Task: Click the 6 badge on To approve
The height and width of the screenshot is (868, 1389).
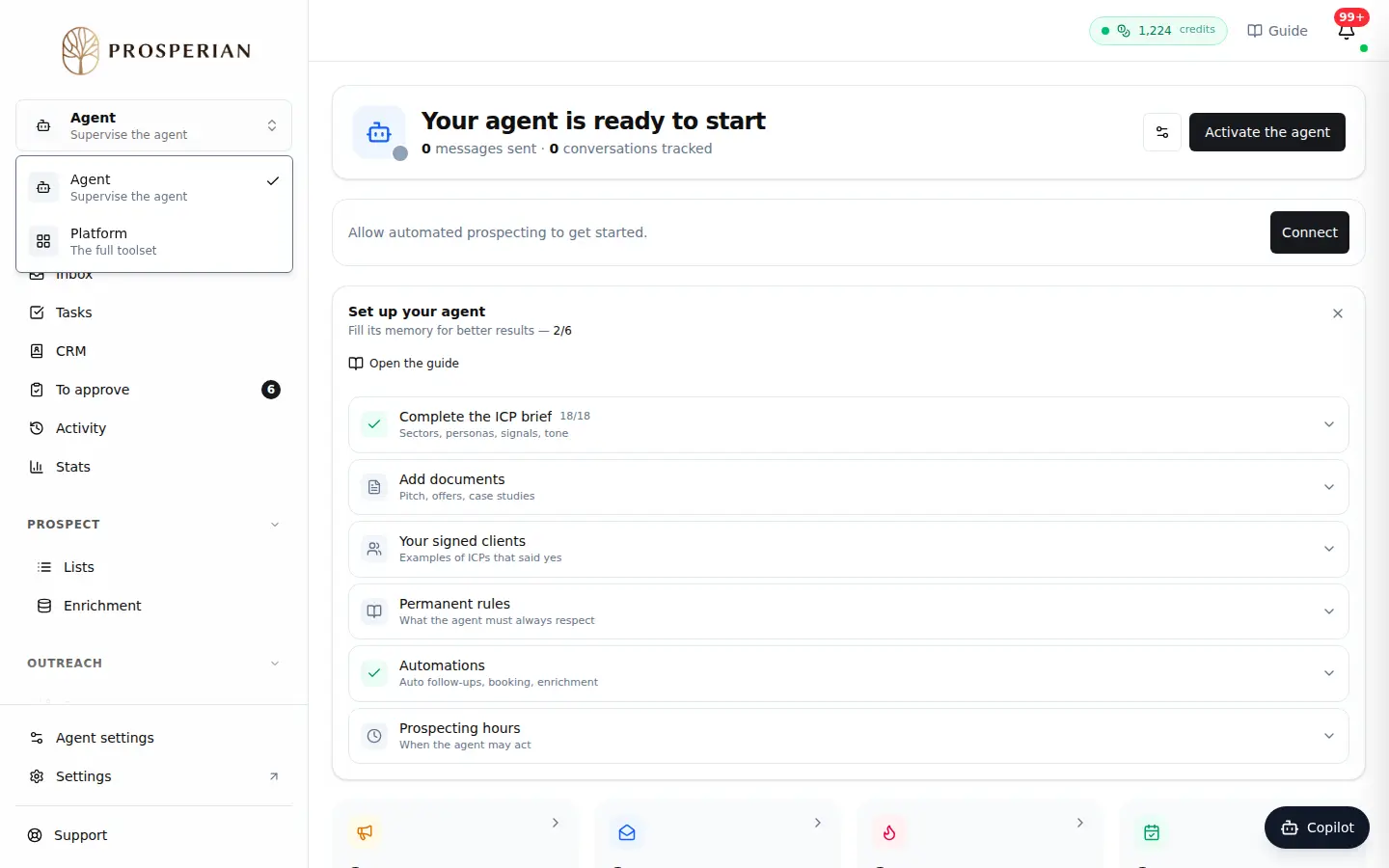Action: coord(271,390)
